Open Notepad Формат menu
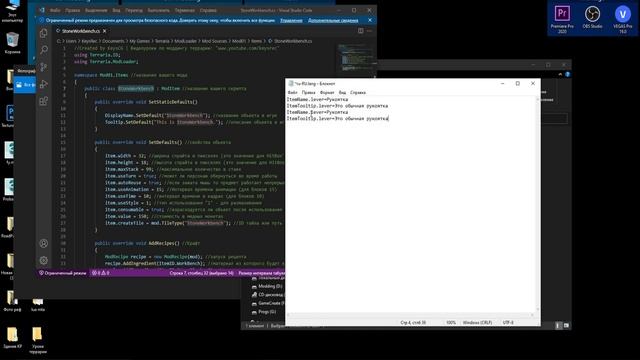 [327, 93]
